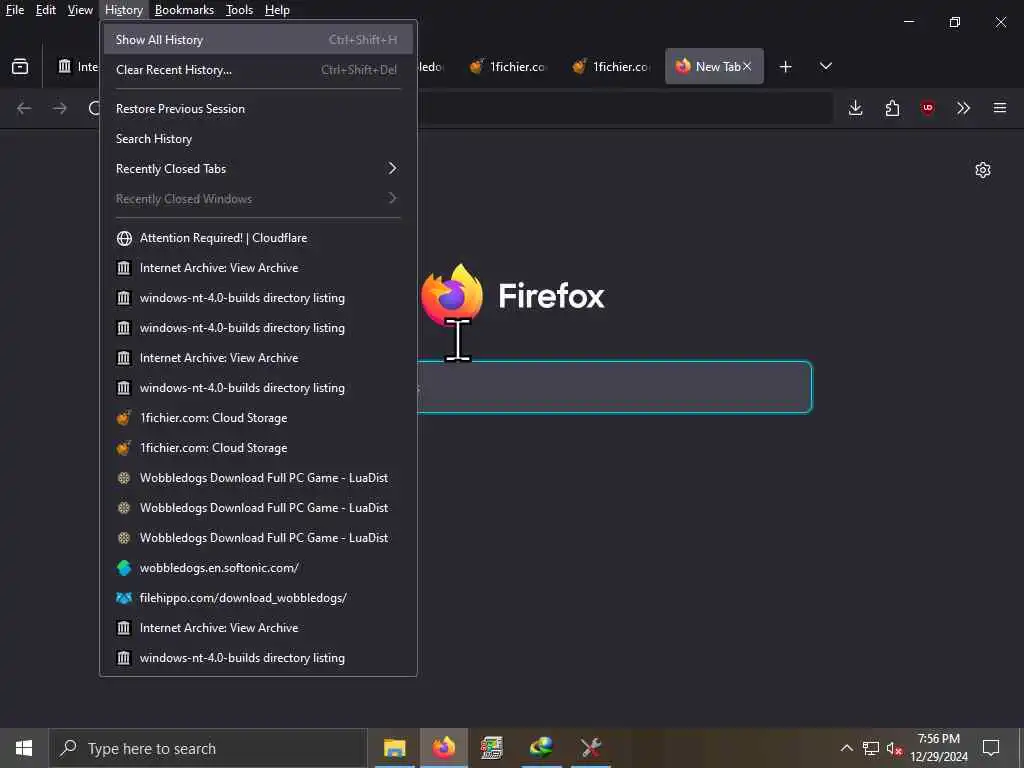Open the Firefox View icon
The image size is (1024, 768).
tap(20, 66)
